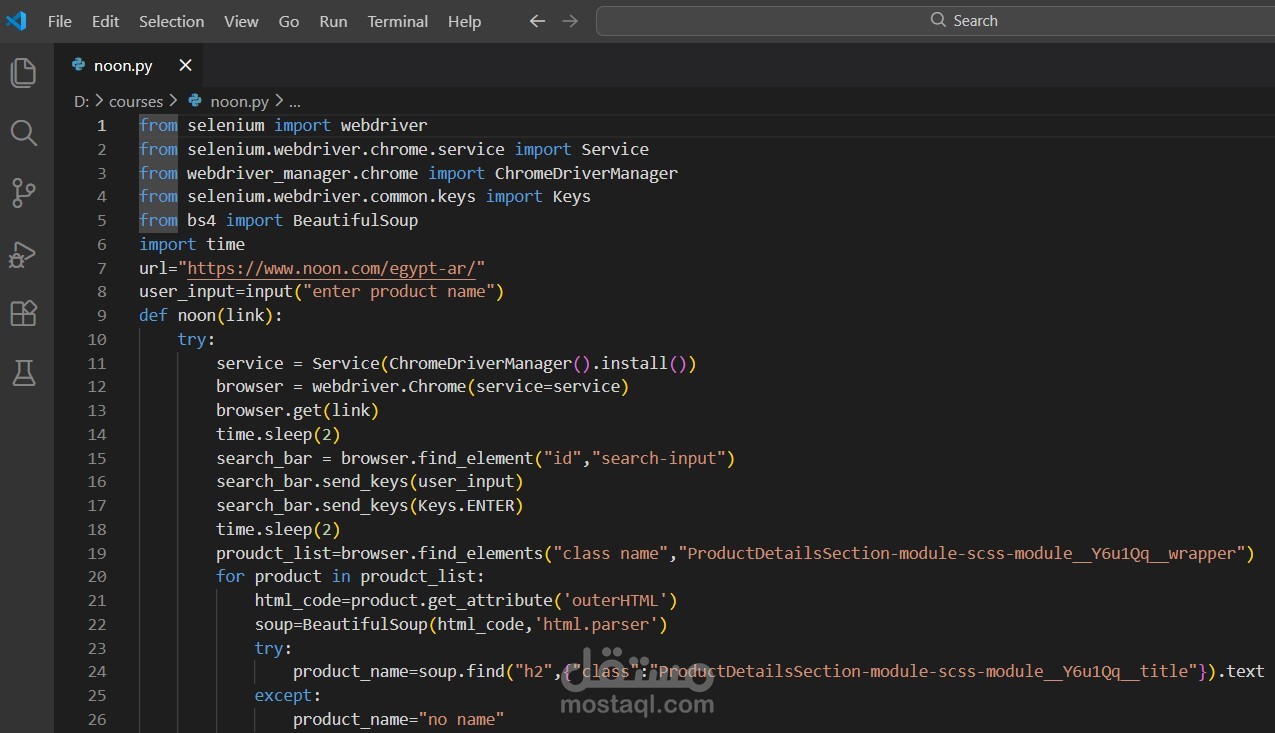Open the Help menu
The image size is (1275, 733).
(x=464, y=21)
